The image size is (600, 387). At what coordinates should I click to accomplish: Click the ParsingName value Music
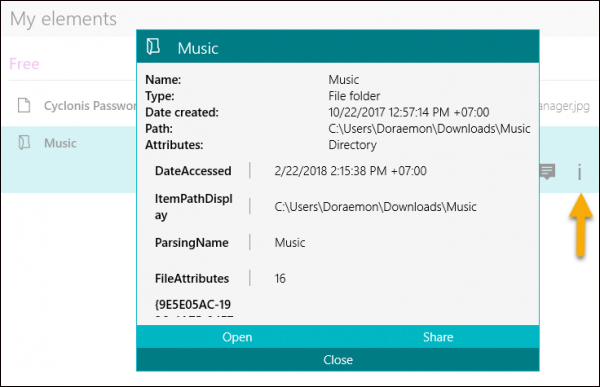pyautogui.click(x=290, y=243)
